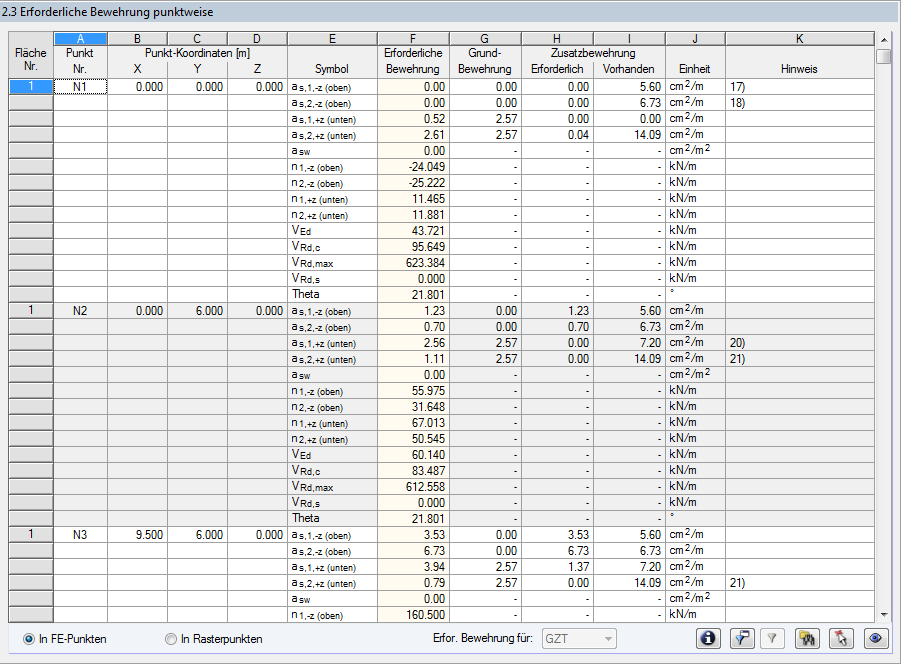Click the Hinweis column header K
Image resolution: width=901 pixels, height=664 pixels.
click(799, 38)
